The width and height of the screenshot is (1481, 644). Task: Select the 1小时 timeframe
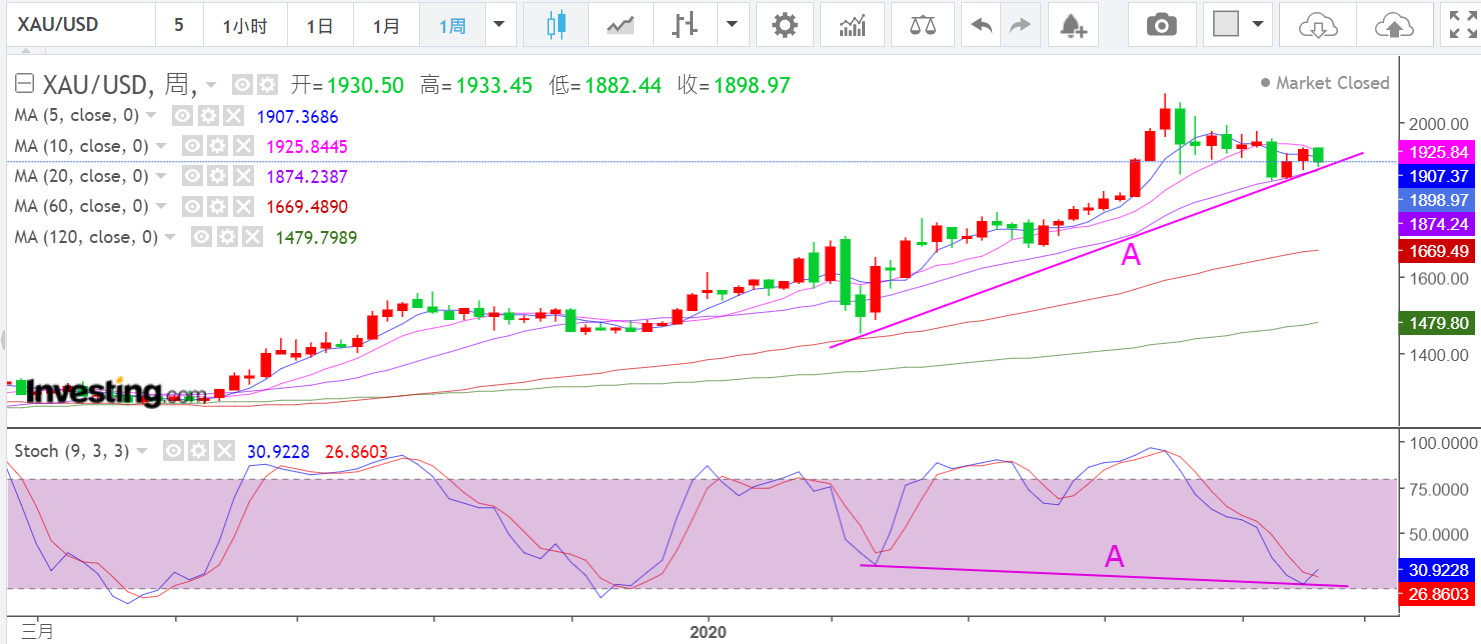click(245, 25)
